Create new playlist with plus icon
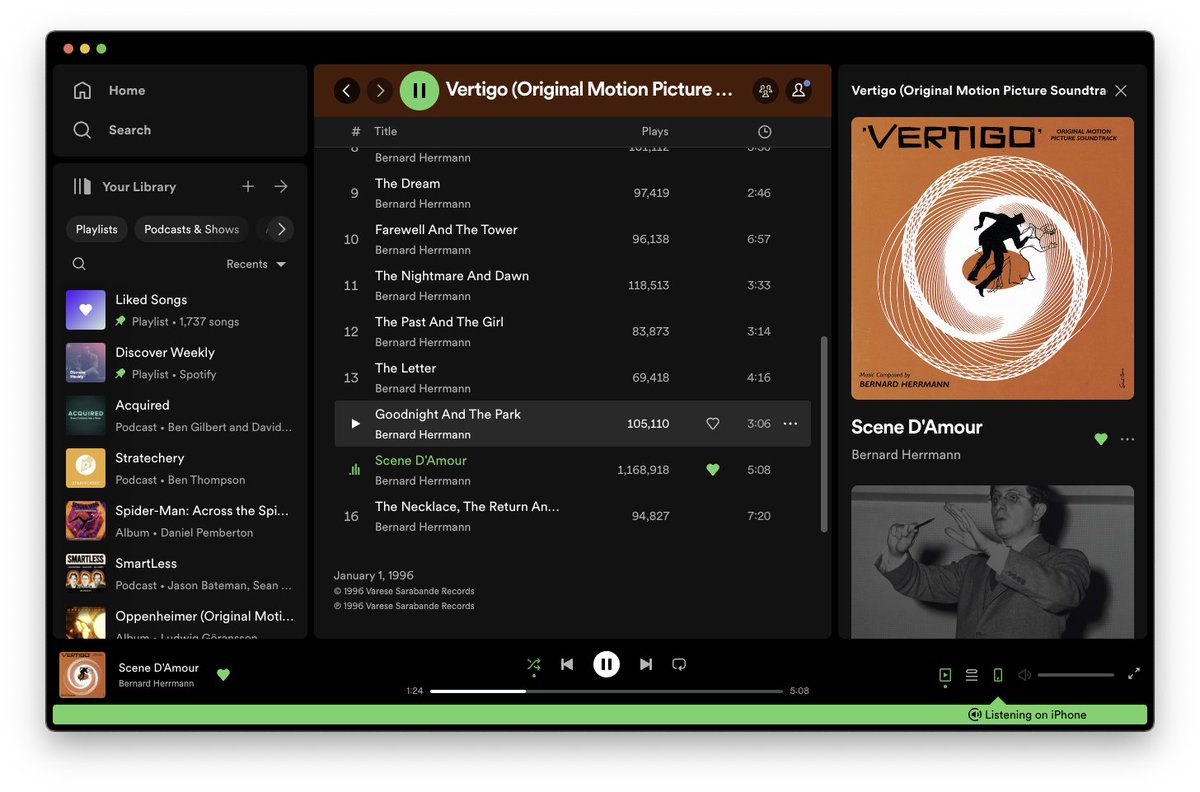Screen dimensions: 1200x792 click(248, 187)
